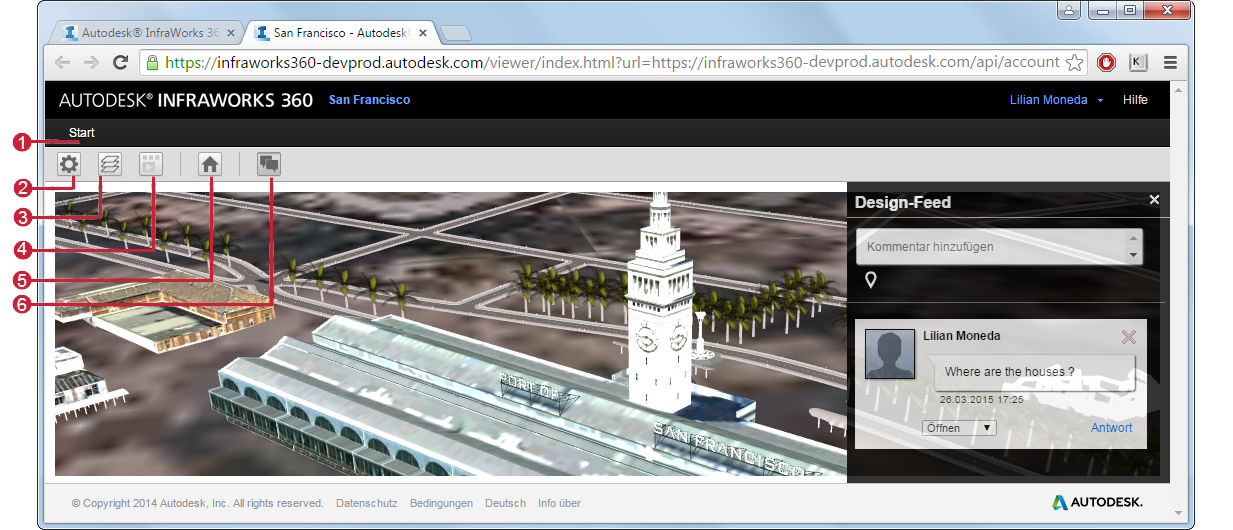Image resolution: width=1233 pixels, height=530 pixels.
Task: Switch to the Autodesk InfraWorks 360 browser tab
Action: pos(148,32)
